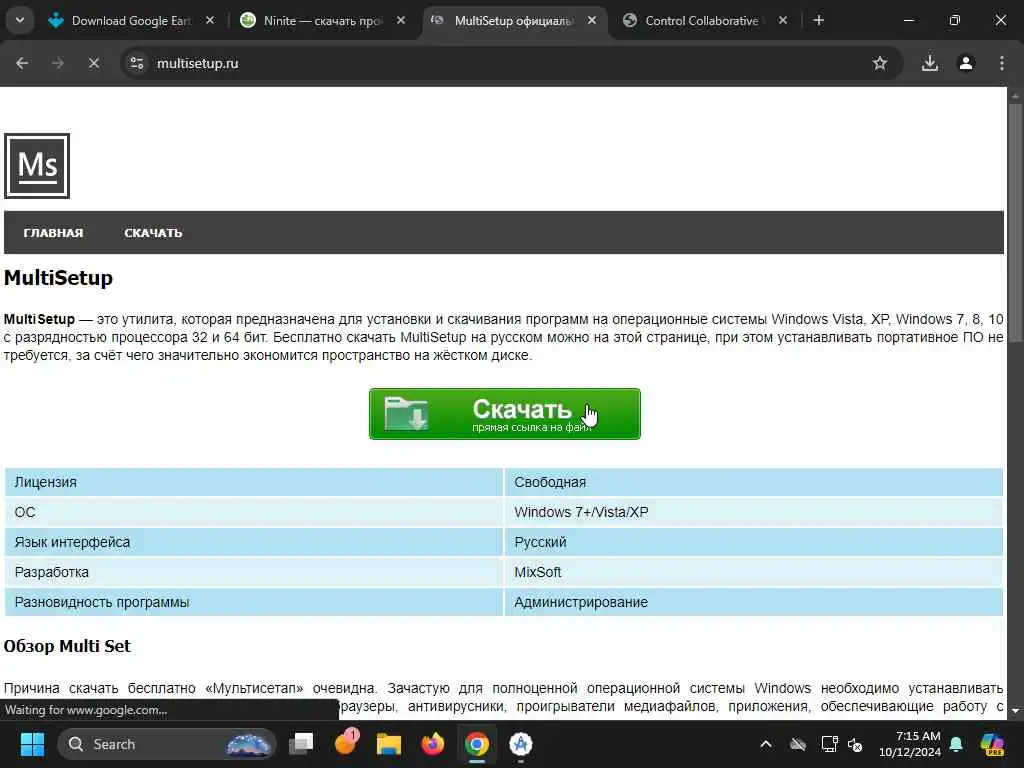Click the green Скачать download button
Viewport: 1024px width, 768px height.
[505, 414]
